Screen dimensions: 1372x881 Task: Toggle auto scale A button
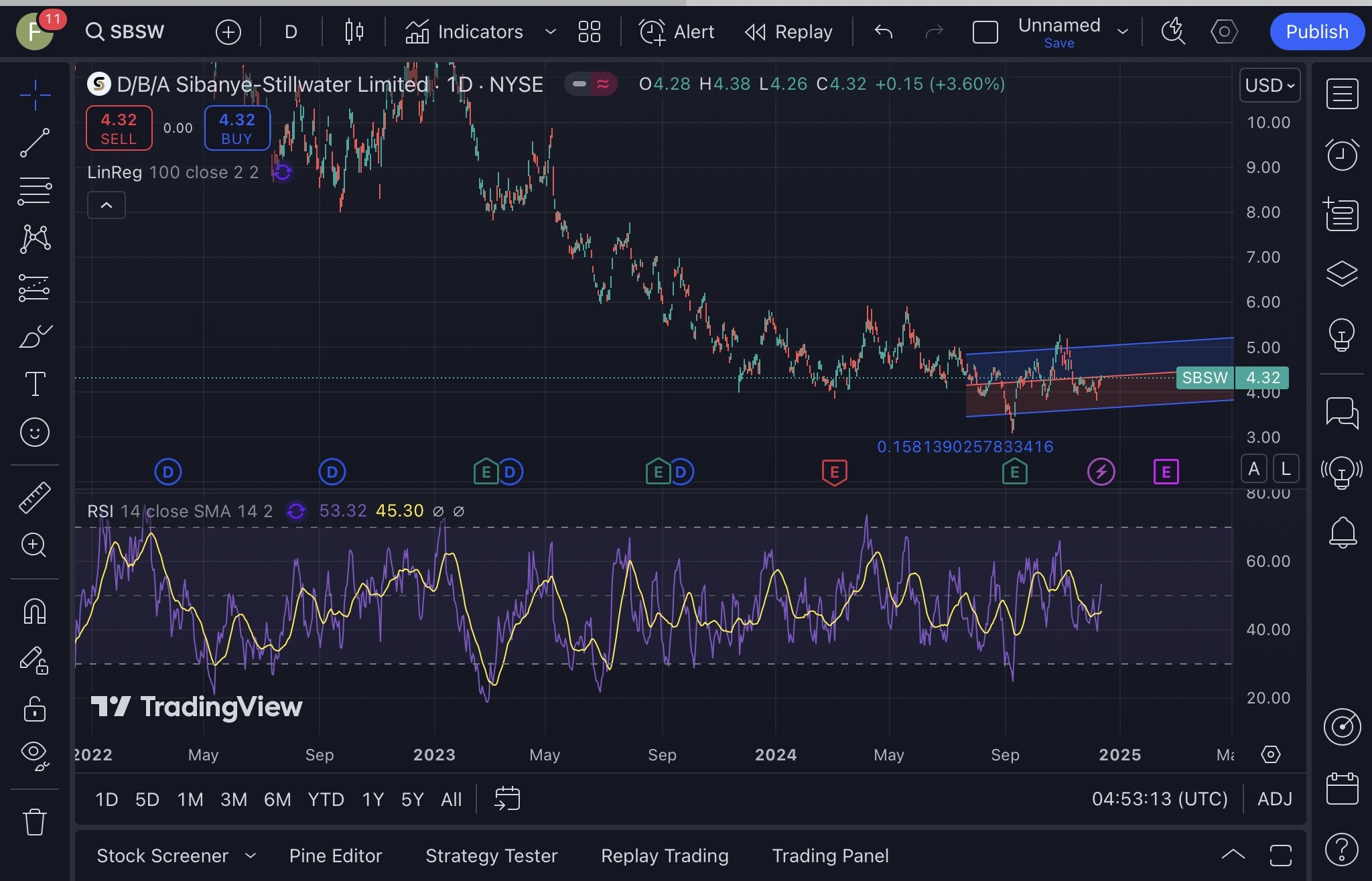click(x=1254, y=469)
